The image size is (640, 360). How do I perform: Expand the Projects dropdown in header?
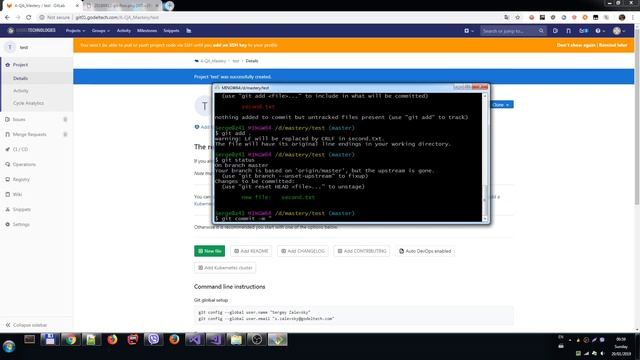[x=75, y=31]
